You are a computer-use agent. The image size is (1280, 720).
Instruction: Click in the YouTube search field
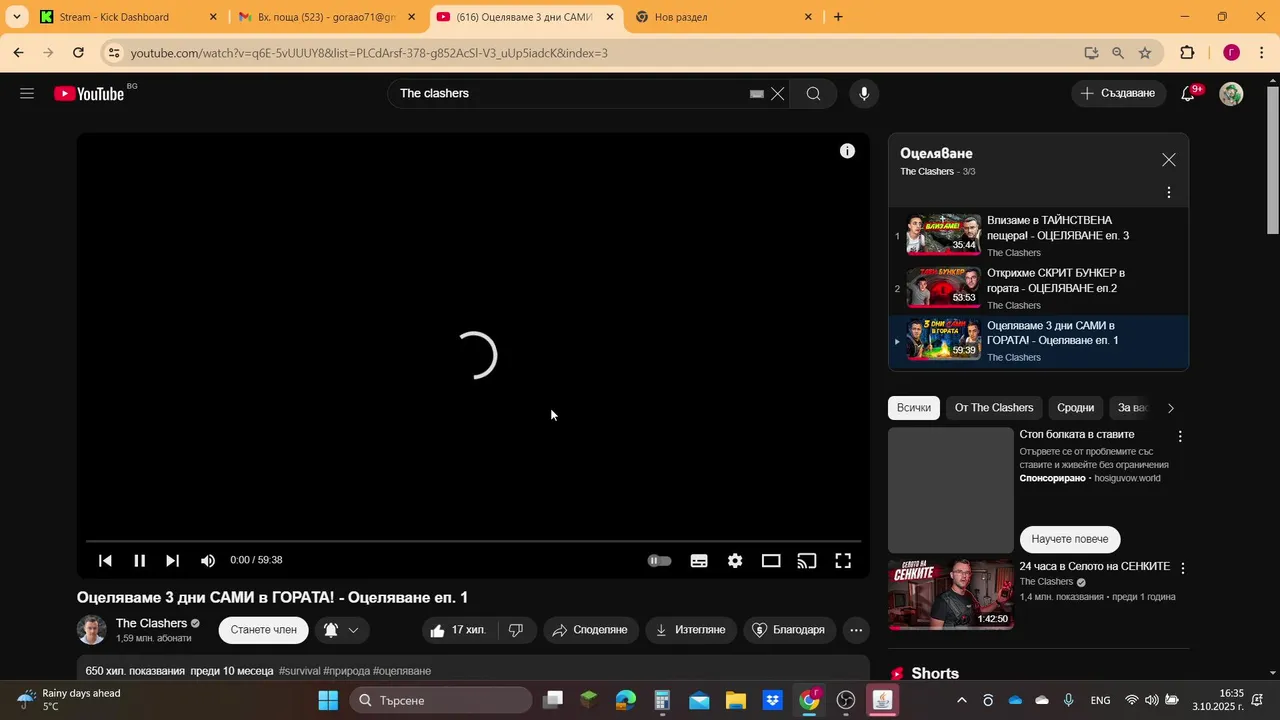(x=570, y=93)
